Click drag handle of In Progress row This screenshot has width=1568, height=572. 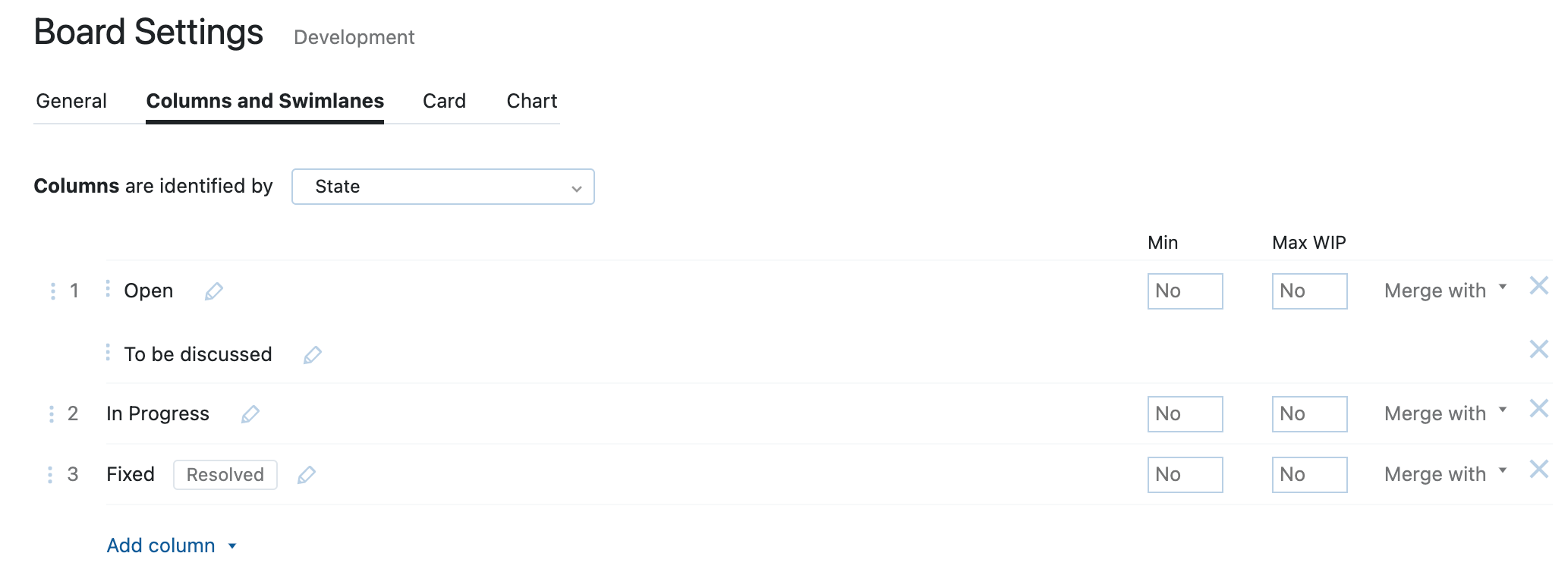point(51,414)
